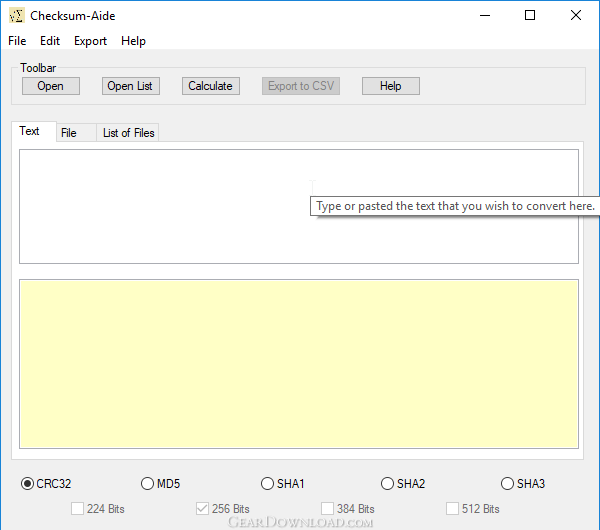The height and width of the screenshot is (530, 600).
Task: Toggle the 224 Bits checkbox
Action: [98, 509]
